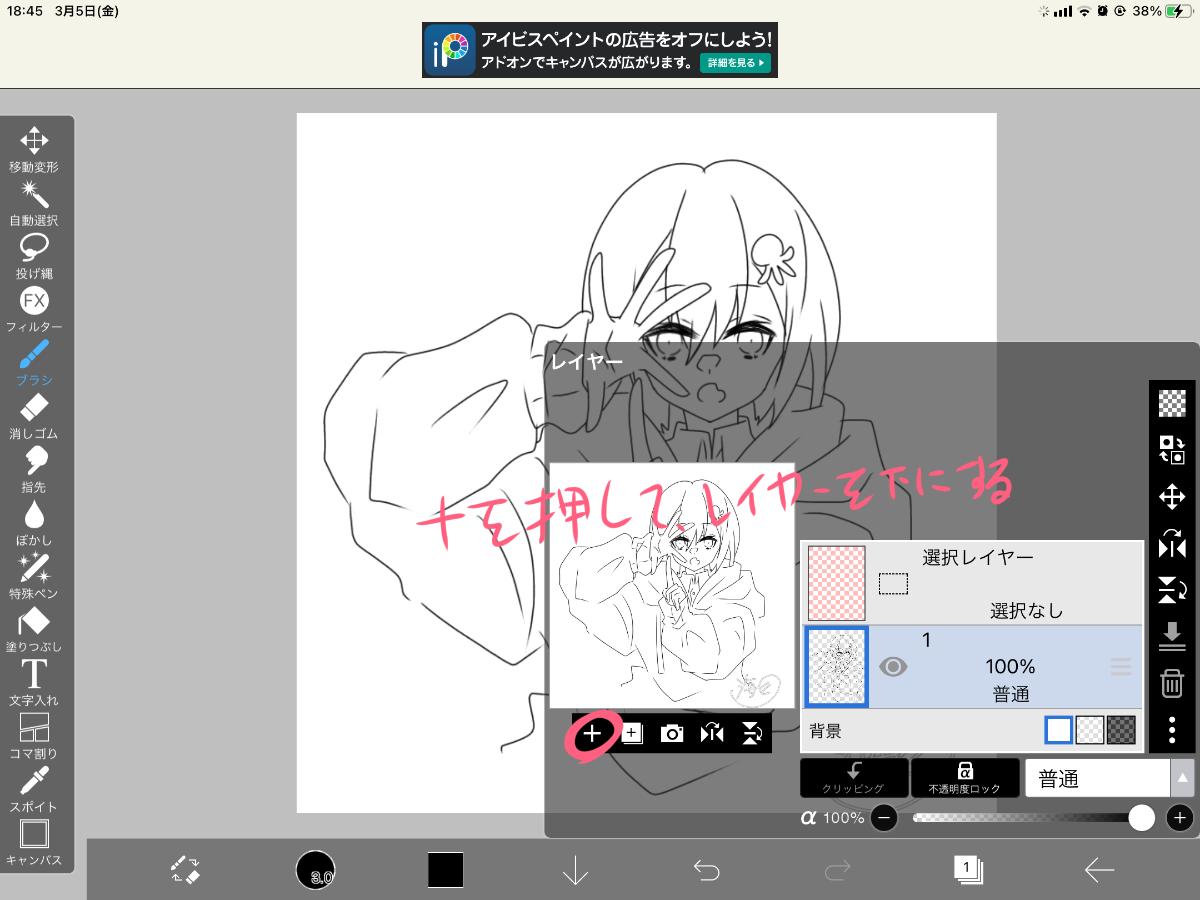Open the black color swatch
This screenshot has height=900, width=1200.
(446, 870)
